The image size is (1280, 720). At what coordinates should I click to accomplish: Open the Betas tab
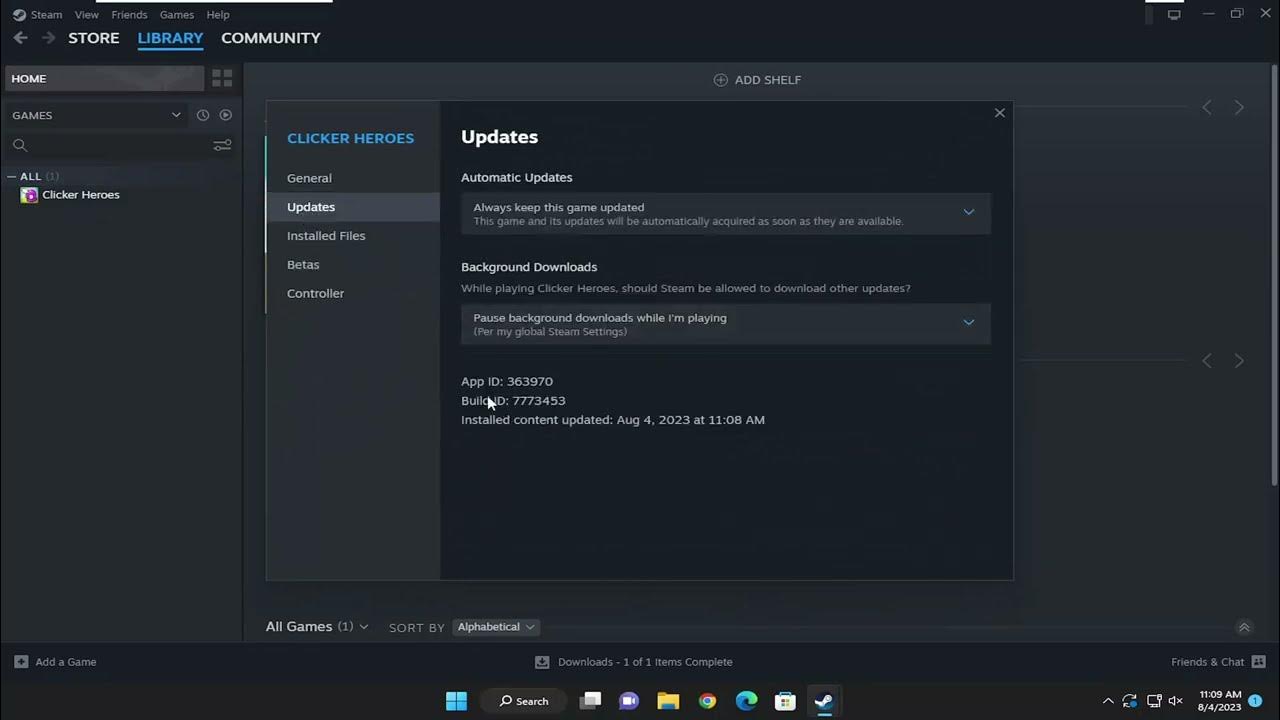352,265
